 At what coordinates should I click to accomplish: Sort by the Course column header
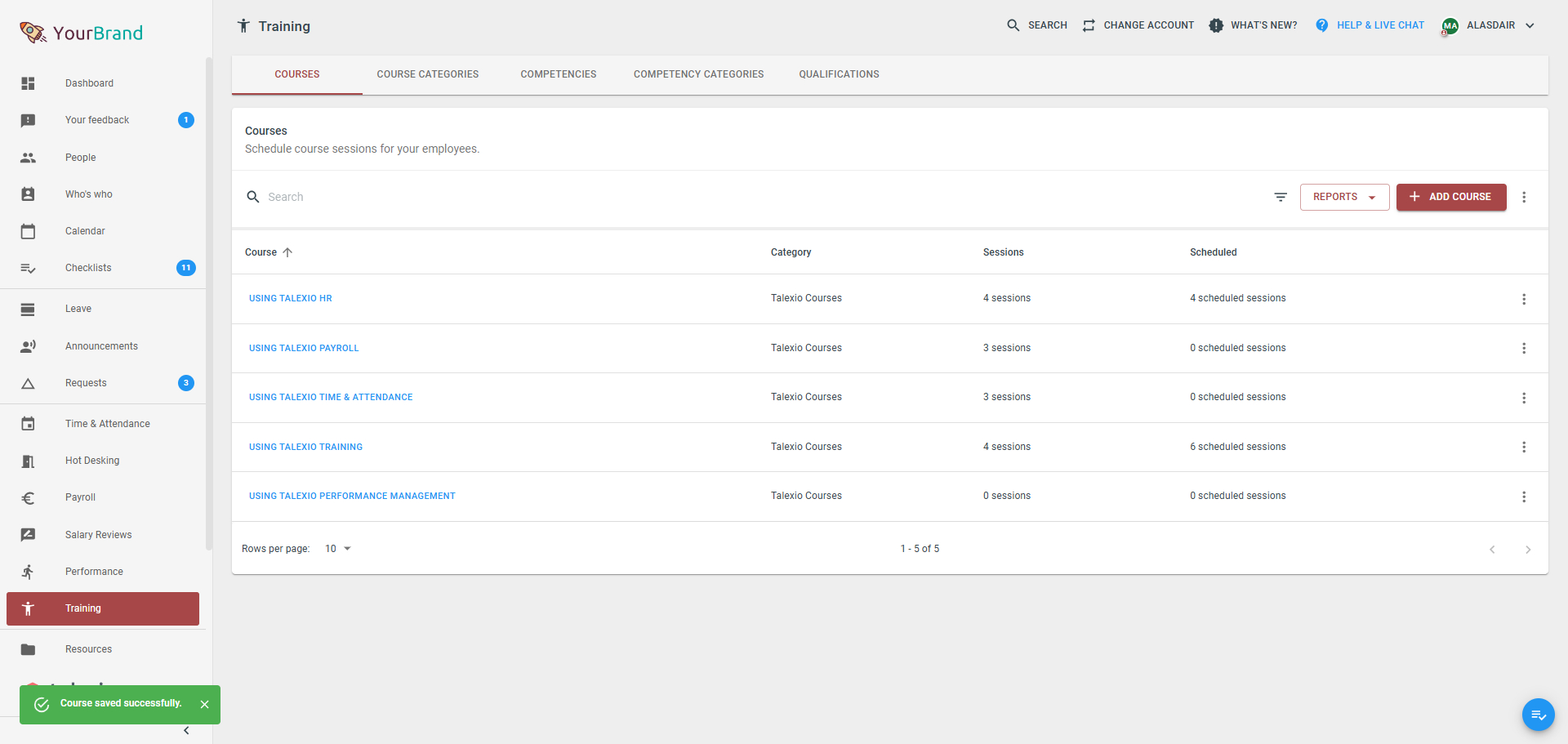269,252
